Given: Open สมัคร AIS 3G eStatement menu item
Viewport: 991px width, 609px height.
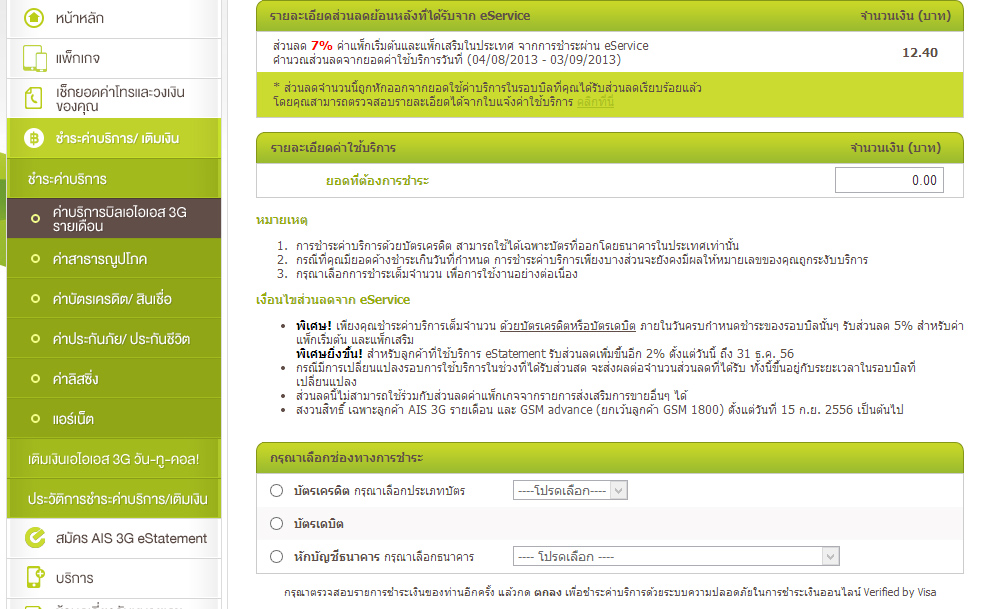Looking at the screenshot, I should tap(114, 538).
